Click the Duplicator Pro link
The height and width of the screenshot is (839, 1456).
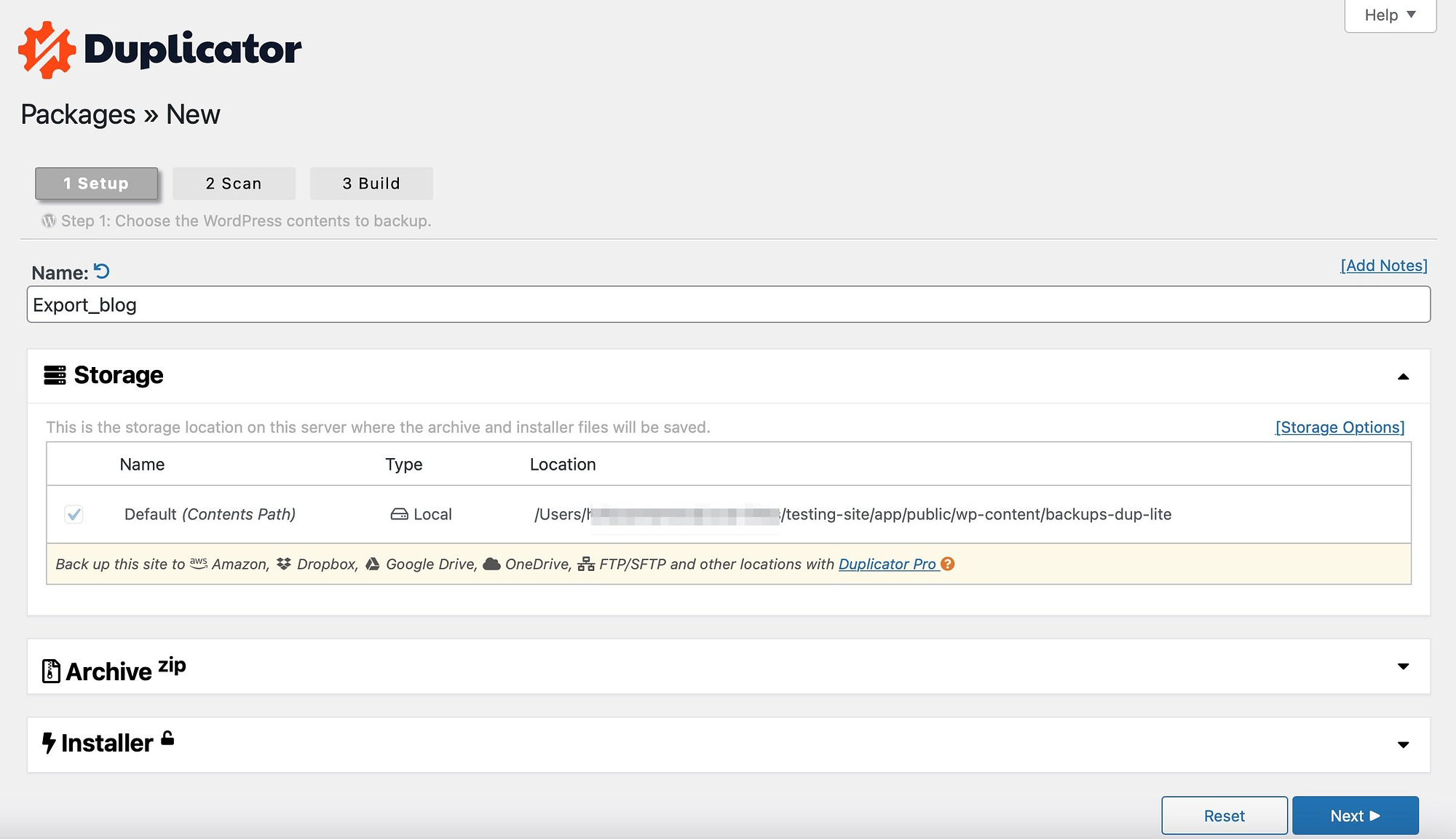[887, 563]
